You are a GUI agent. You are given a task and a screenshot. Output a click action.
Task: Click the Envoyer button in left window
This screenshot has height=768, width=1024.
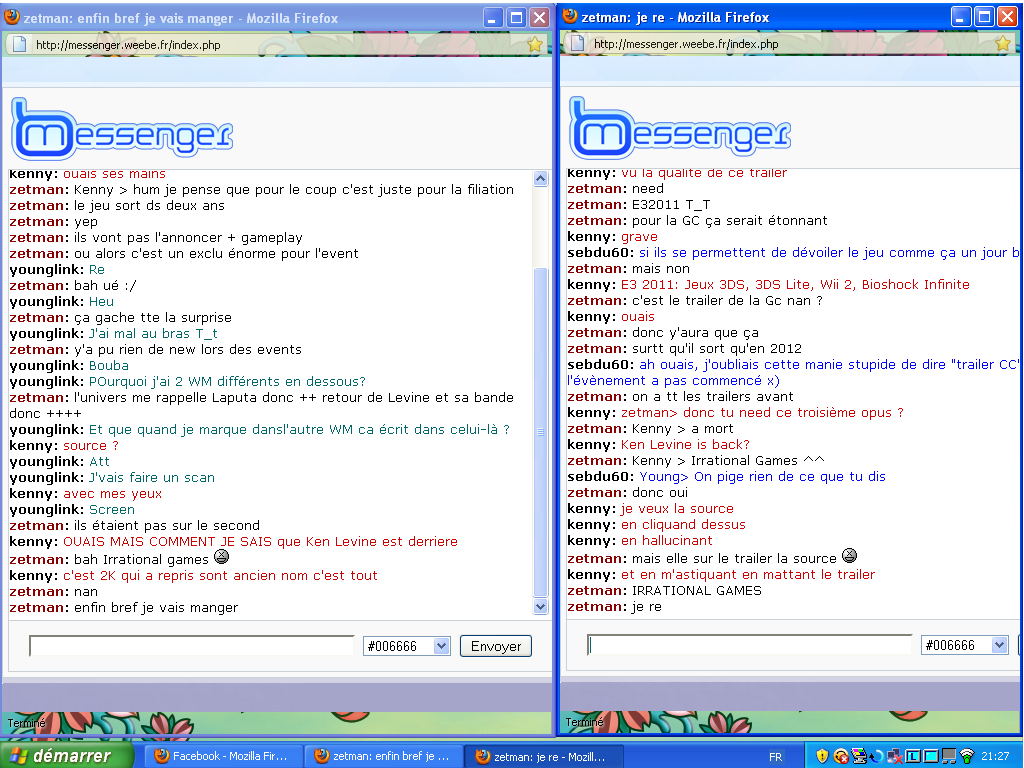(496, 646)
